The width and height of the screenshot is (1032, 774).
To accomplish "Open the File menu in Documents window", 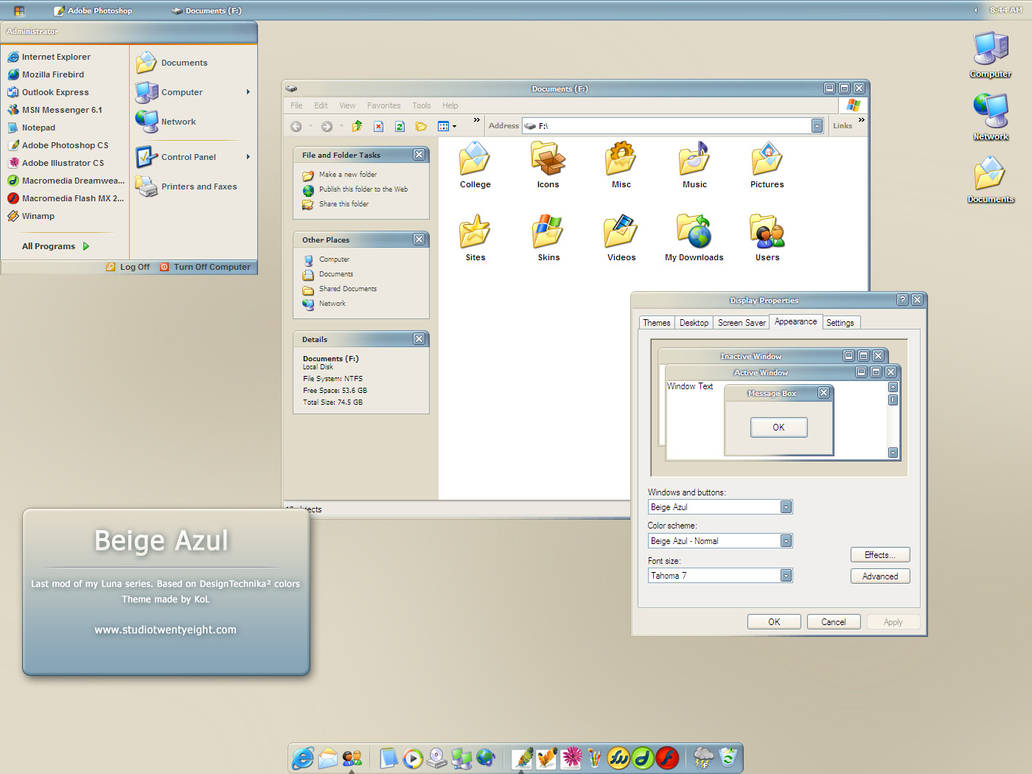I will [x=297, y=105].
